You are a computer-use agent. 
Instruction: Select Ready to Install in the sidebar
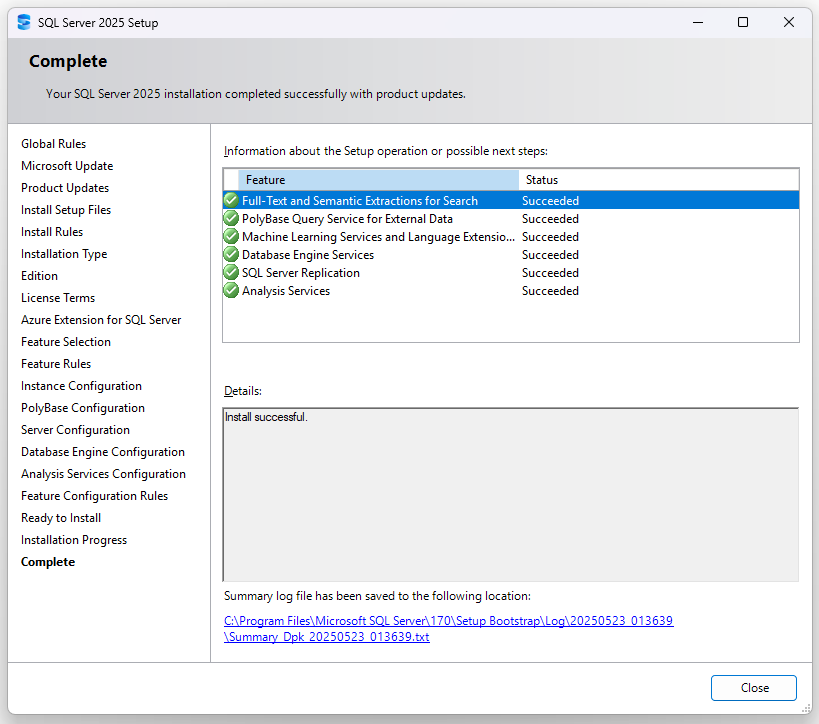coord(60,517)
